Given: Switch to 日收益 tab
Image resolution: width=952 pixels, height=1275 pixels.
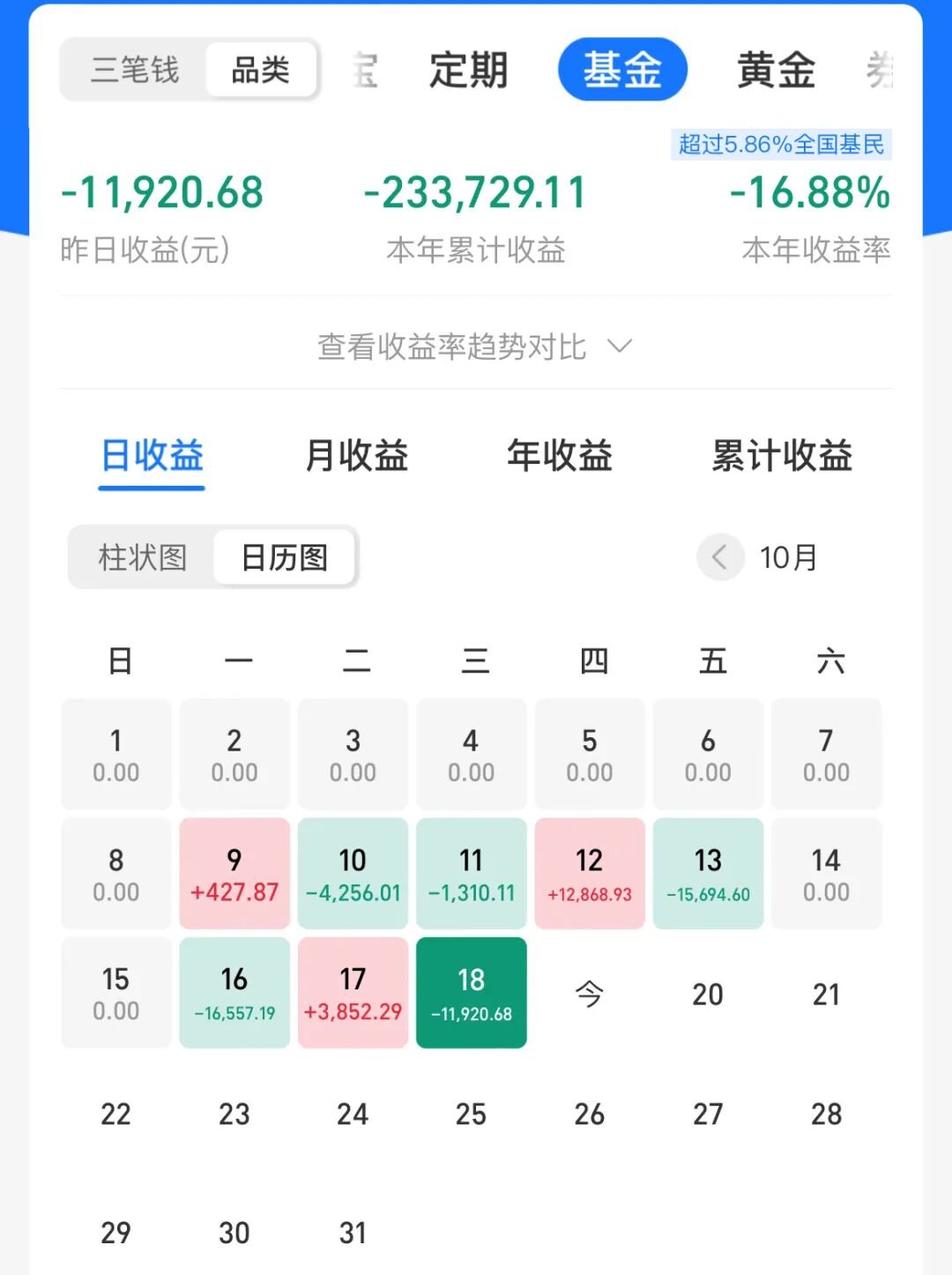Looking at the screenshot, I should pyautogui.click(x=152, y=457).
